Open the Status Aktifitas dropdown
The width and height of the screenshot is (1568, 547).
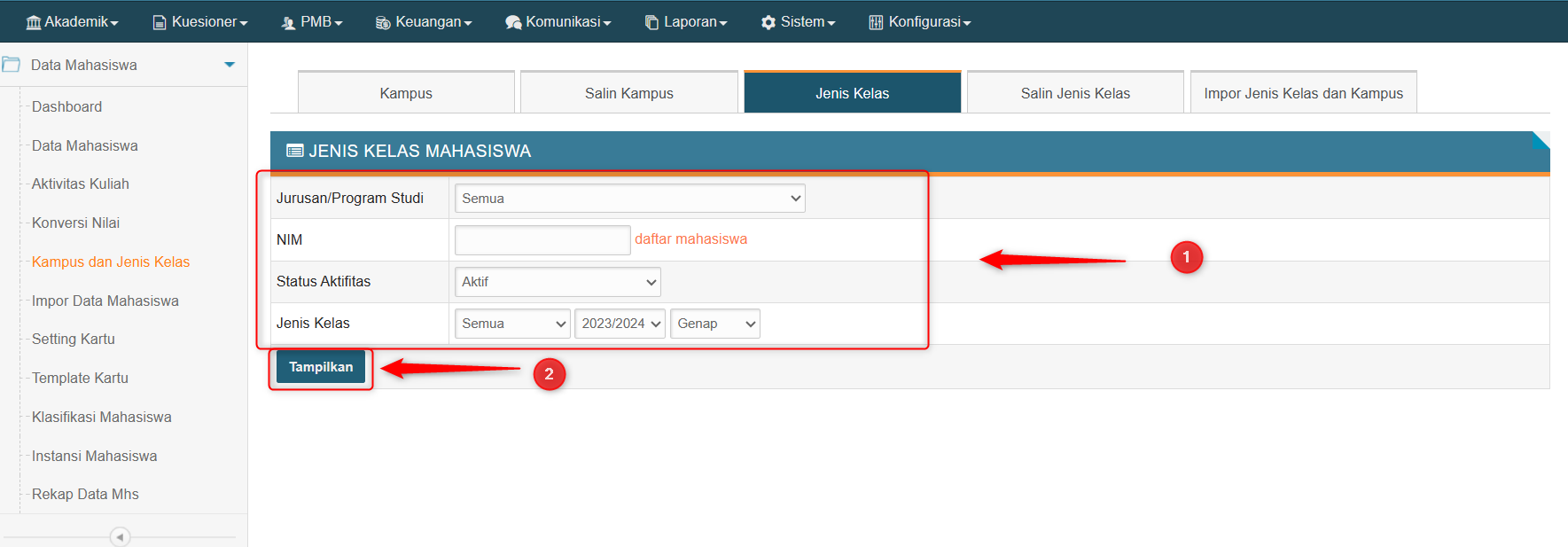558,282
